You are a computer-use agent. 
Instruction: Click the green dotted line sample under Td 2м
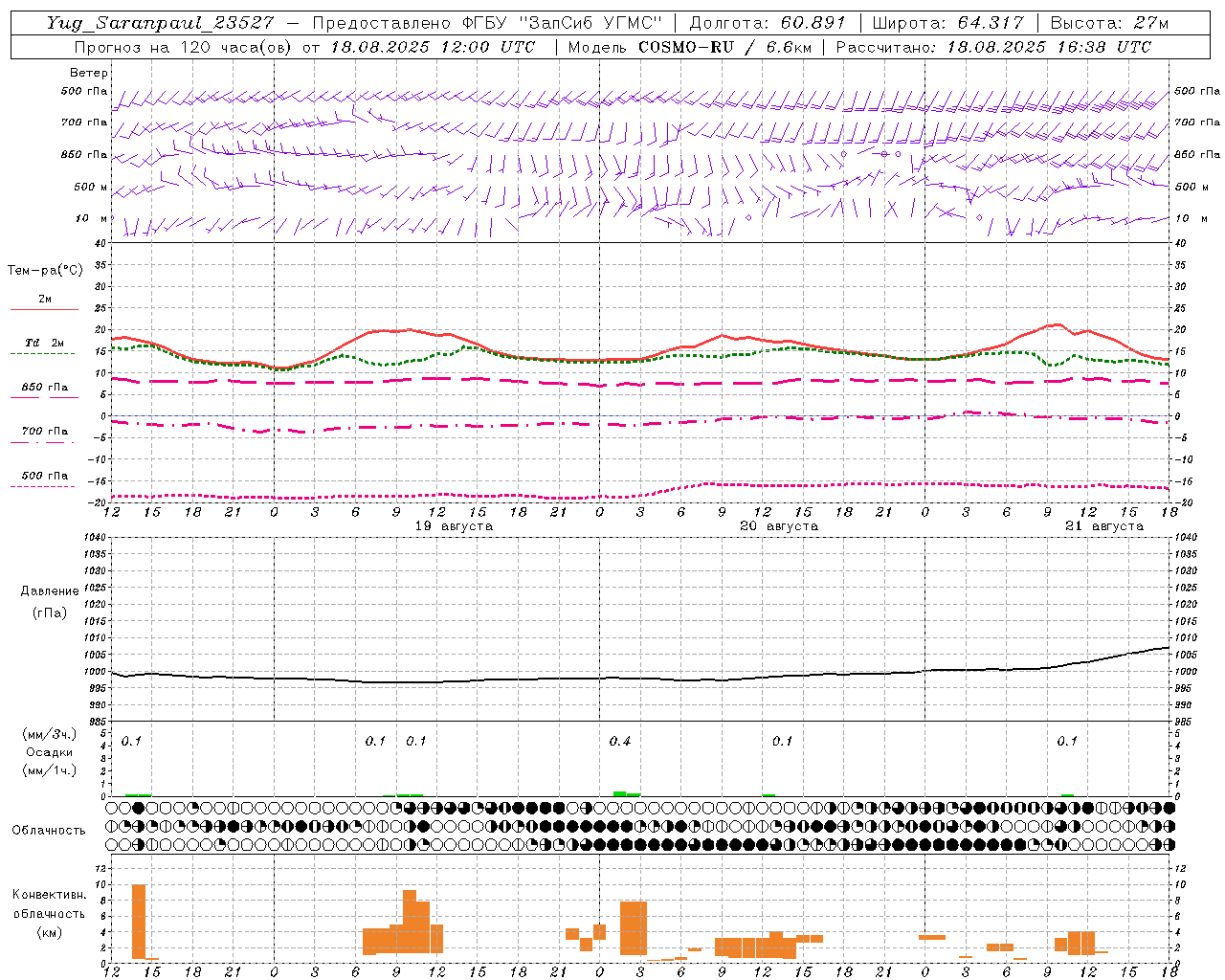pos(42,354)
